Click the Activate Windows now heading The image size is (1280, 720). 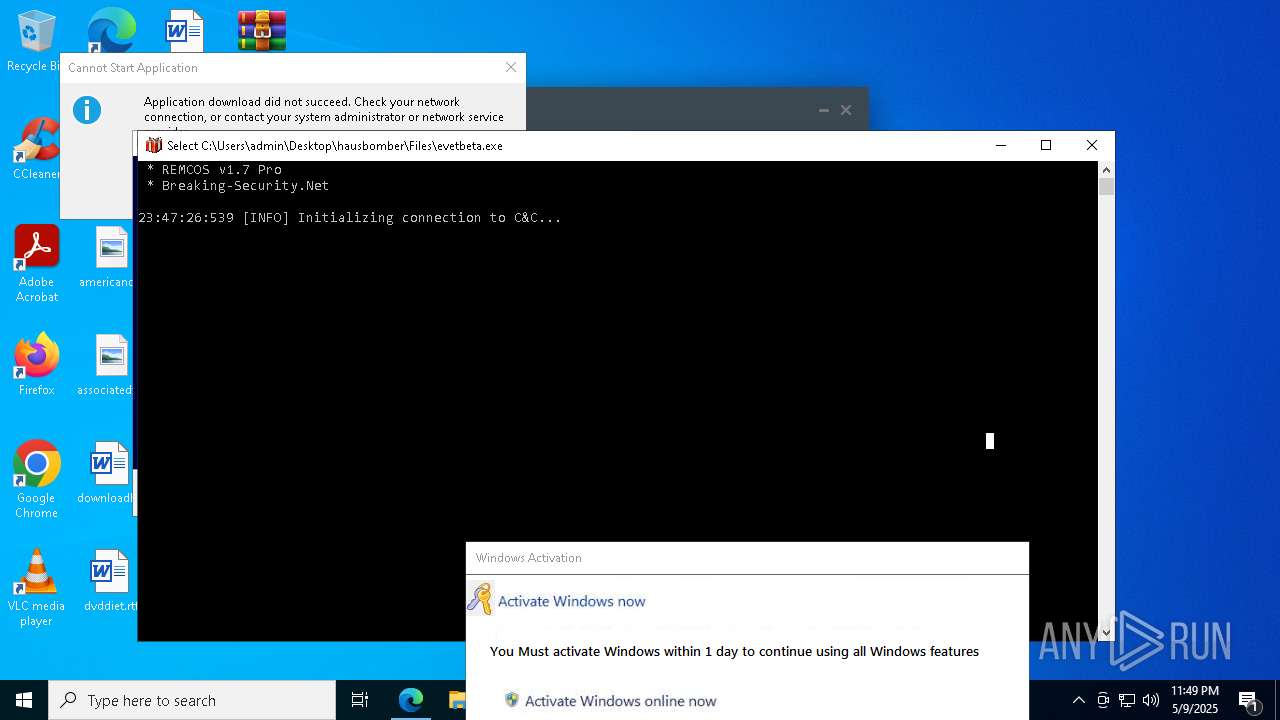point(572,601)
